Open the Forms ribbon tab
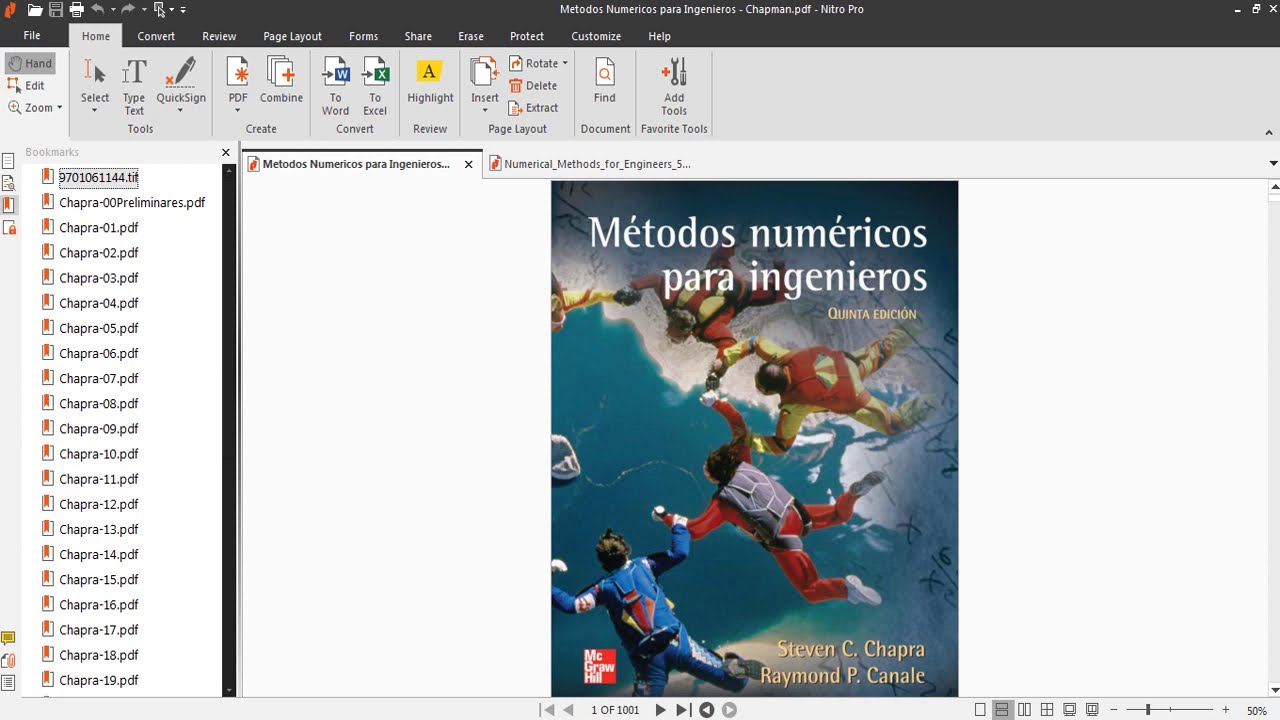Screen dimensions: 1280x720 tap(364, 36)
